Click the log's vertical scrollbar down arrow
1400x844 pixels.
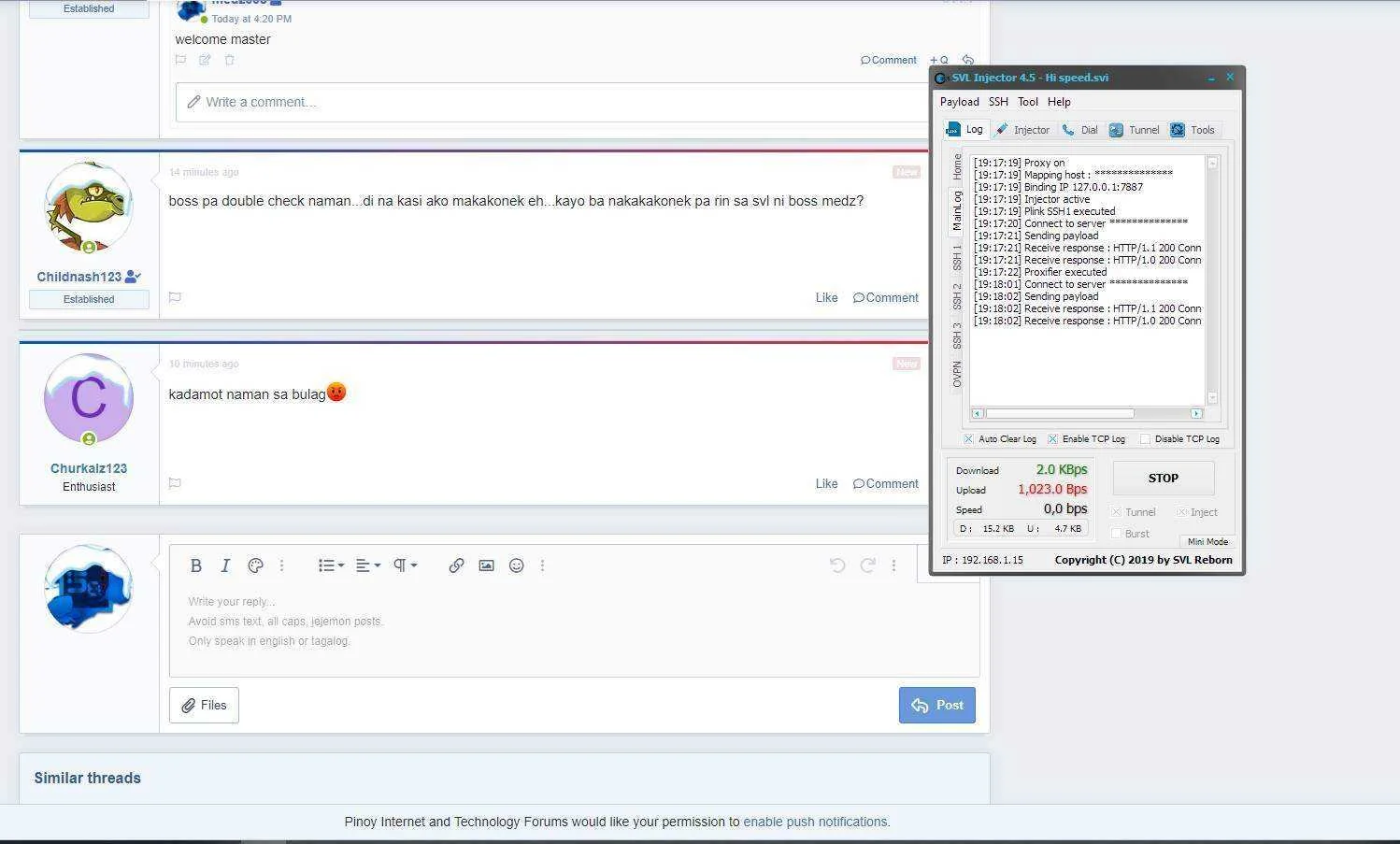(1213, 398)
